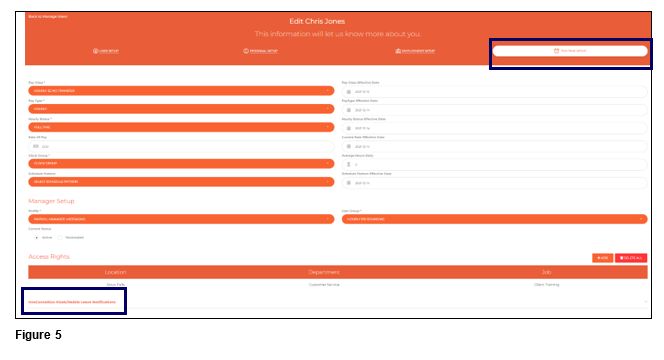This screenshot has width=664, height=360.
Task: Select the Terminated status radio button
Action: click(x=60, y=238)
